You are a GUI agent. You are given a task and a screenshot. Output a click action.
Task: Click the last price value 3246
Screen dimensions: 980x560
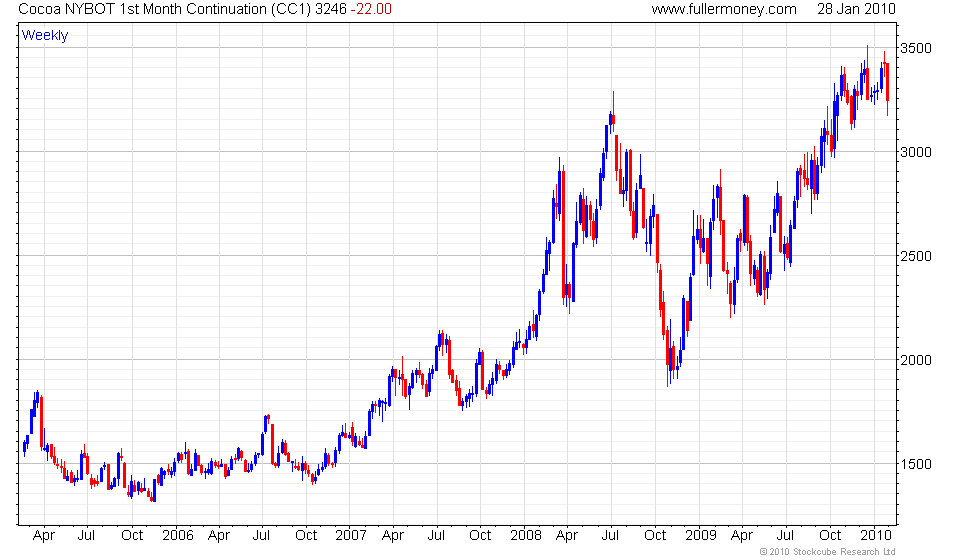pyautogui.click(x=331, y=9)
